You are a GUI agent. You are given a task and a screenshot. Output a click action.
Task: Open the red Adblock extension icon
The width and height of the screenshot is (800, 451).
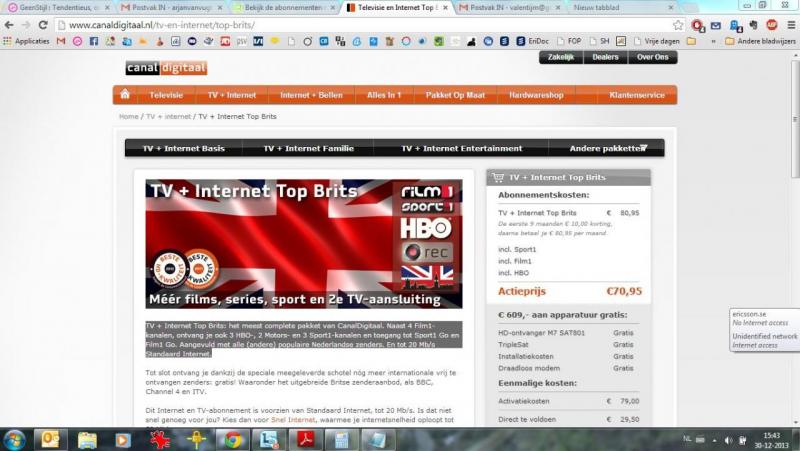(x=771, y=25)
